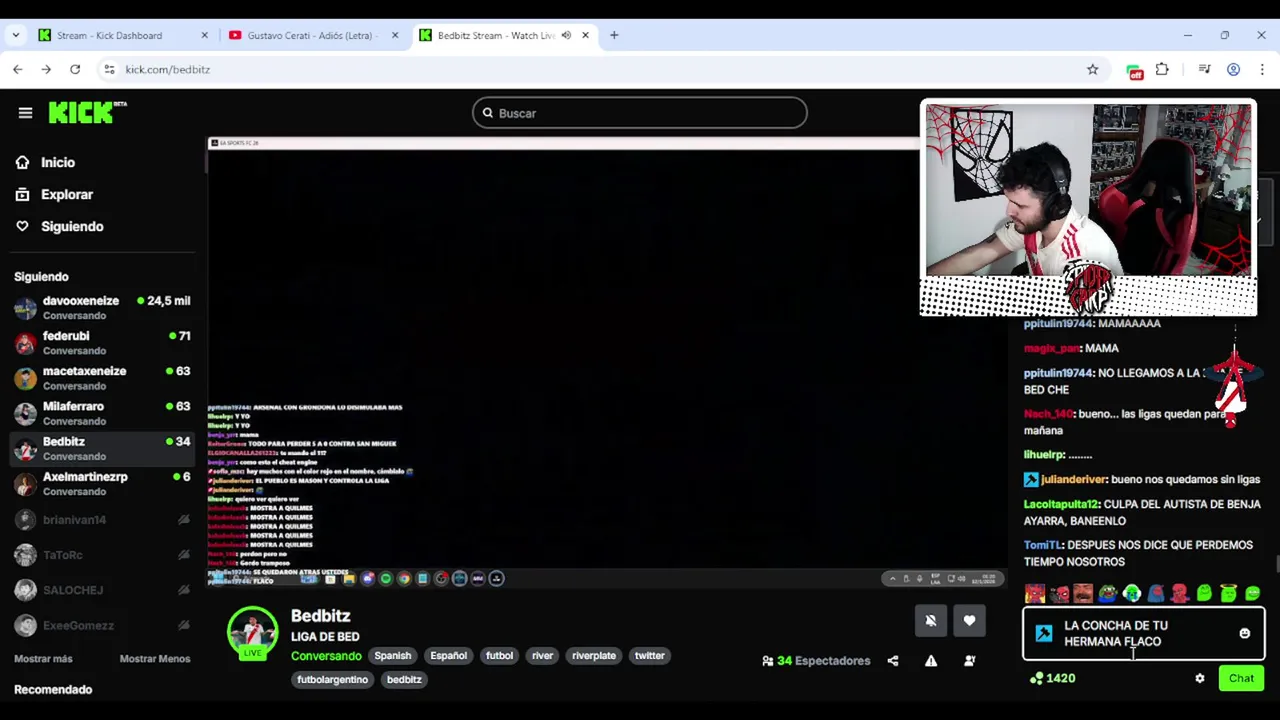Send message with green Chat button
Viewport: 1280px width, 720px height.
click(1241, 679)
